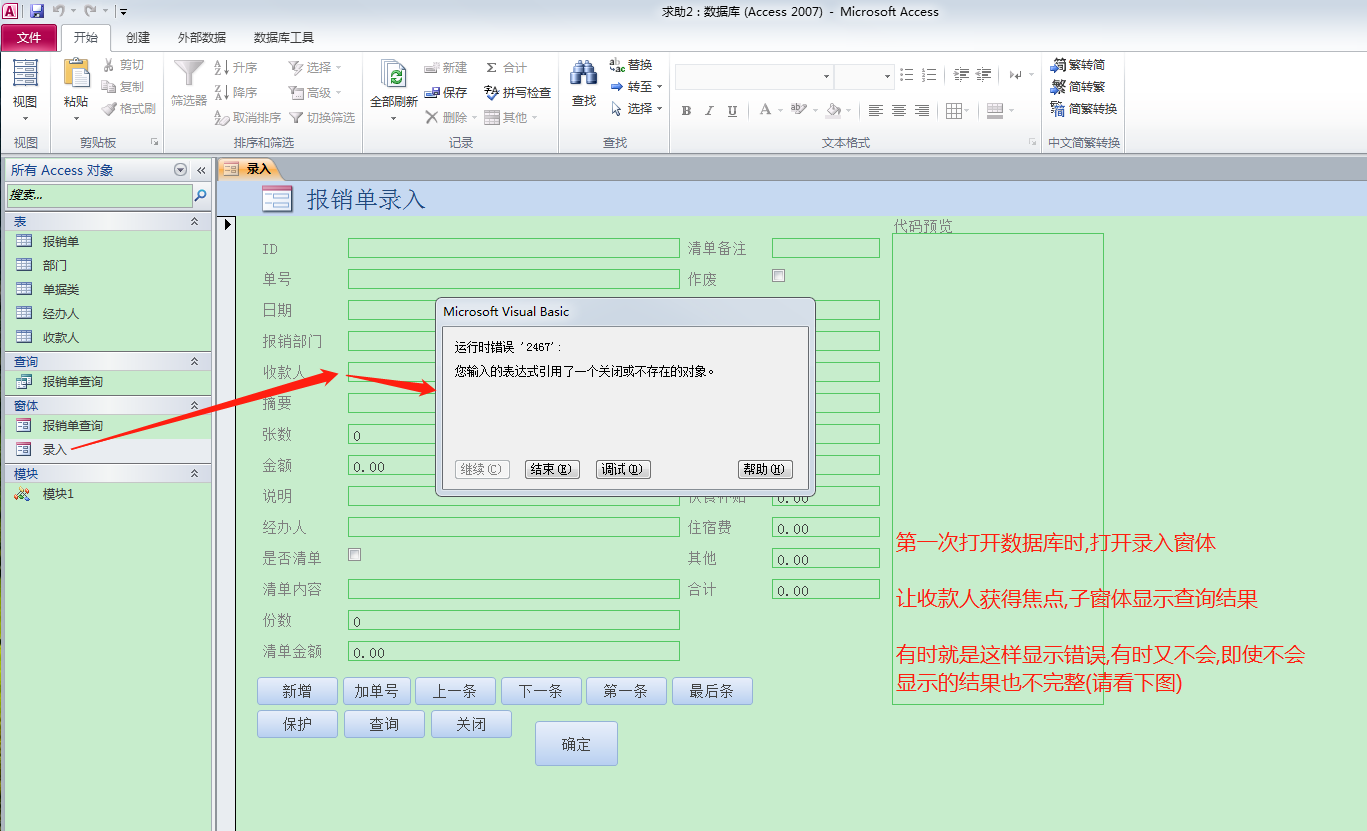Image resolution: width=1367 pixels, height=831 pixels.
Task: Click the Save icon in quick access toolbar
Action: (37, 11)
